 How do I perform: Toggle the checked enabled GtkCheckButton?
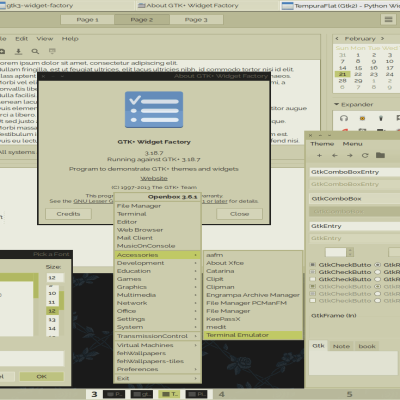(x=313, y=265)
